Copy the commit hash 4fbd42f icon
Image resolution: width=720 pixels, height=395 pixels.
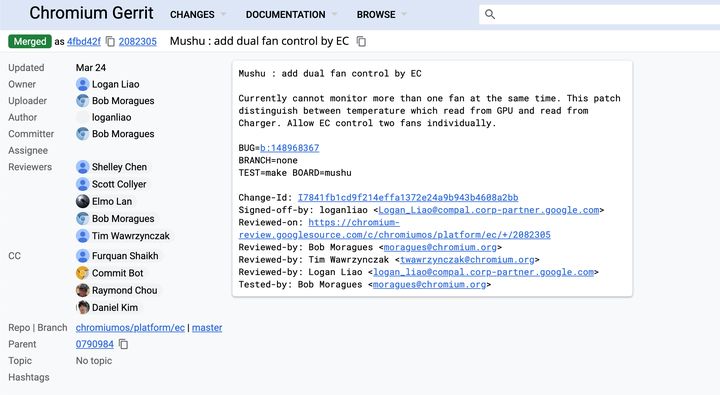point(110,41)
